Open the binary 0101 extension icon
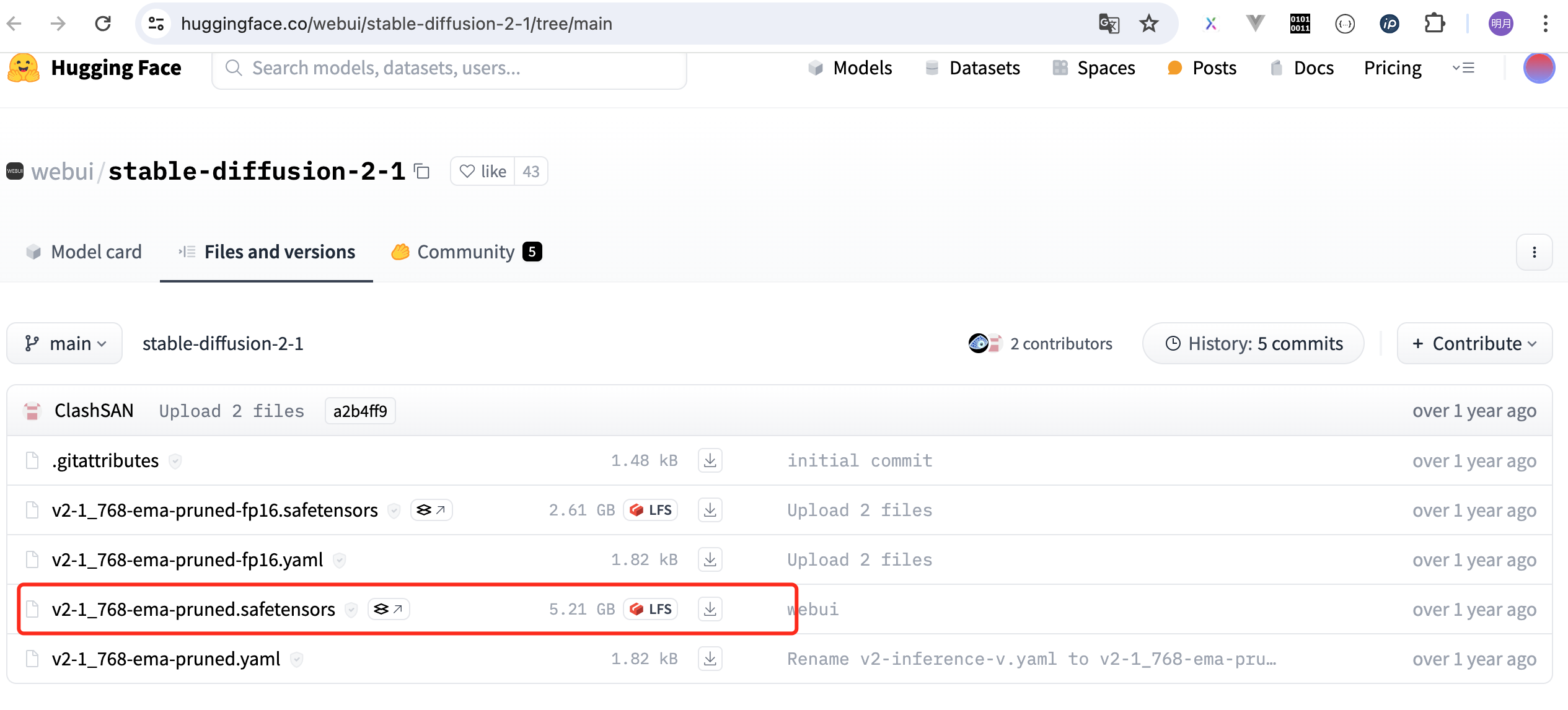Viewport: 1568px width, 710px height. point(1300,24)
